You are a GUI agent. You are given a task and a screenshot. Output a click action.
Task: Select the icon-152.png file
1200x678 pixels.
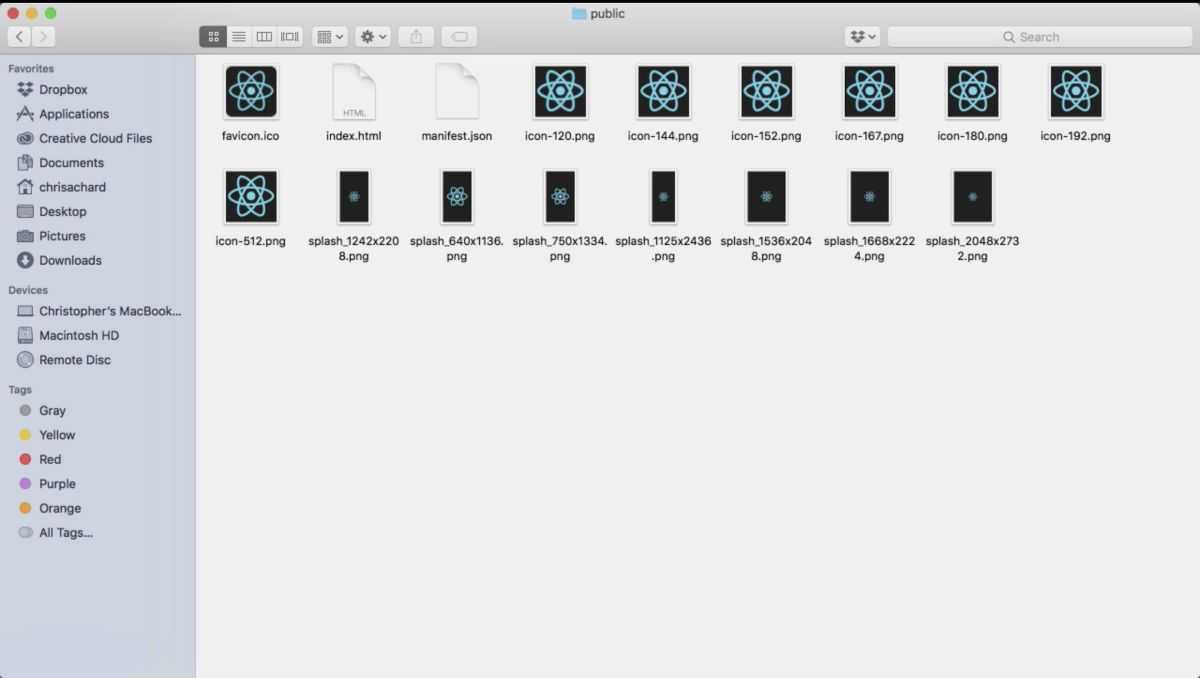point(766,92)
